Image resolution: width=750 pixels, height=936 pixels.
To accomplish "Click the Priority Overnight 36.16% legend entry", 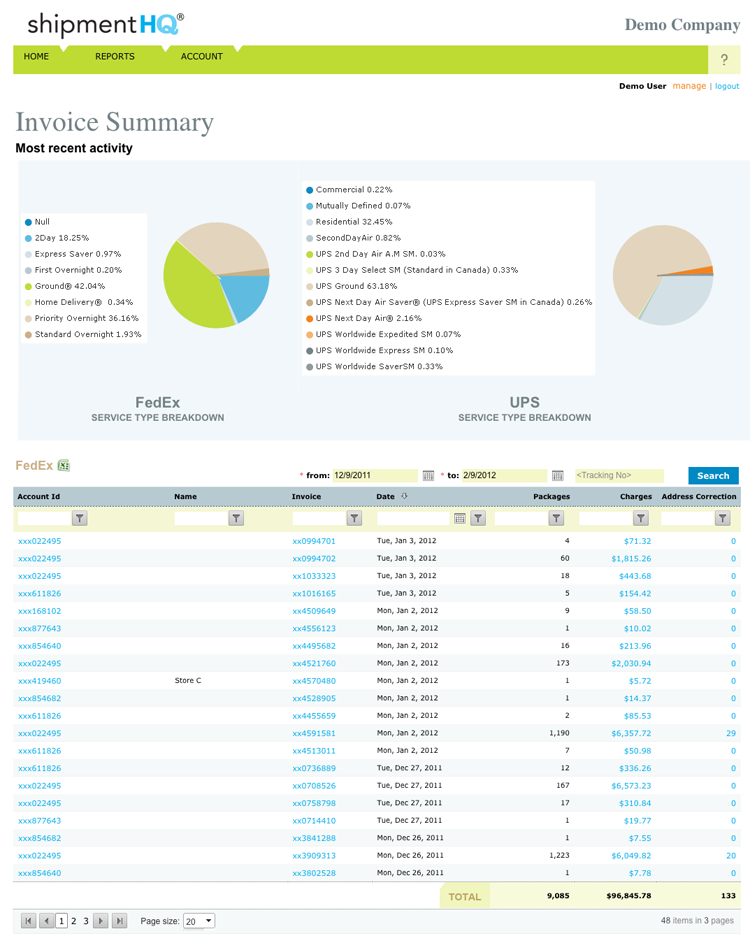I will (82, 319).
